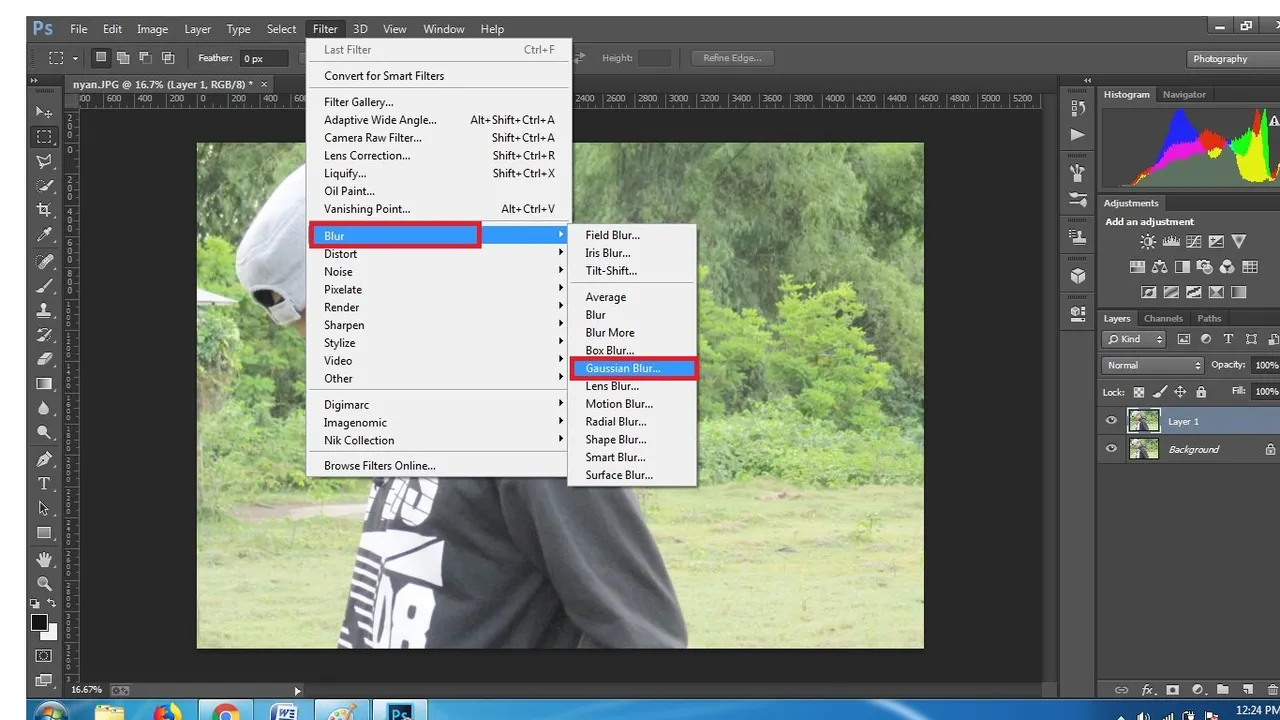This screenshot has height=720, width=1280.
Task: Open the layer Kind filter dropdown
Action: [1134, 339]
